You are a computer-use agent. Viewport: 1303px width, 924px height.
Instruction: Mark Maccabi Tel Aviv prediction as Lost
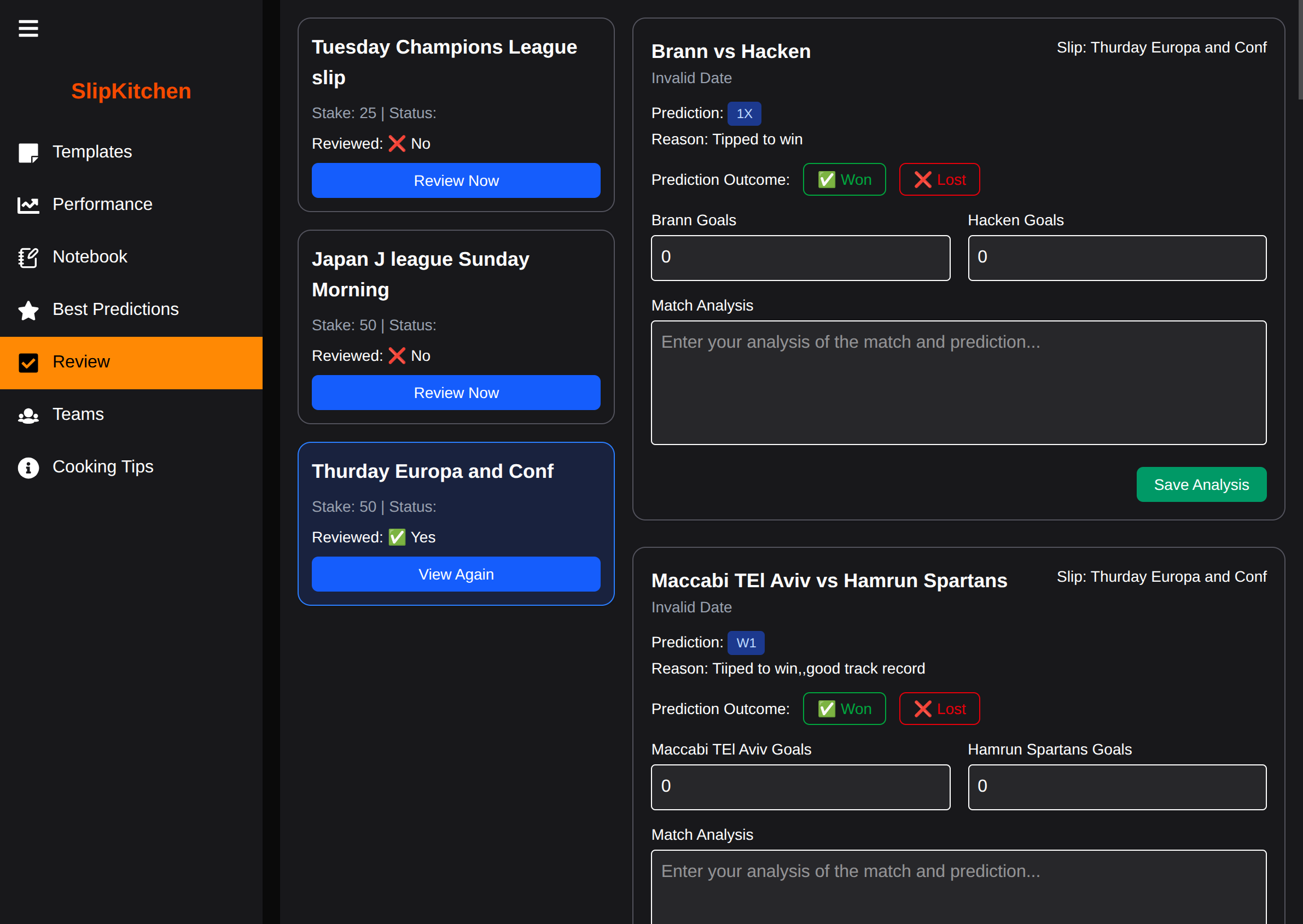(939, 709)
